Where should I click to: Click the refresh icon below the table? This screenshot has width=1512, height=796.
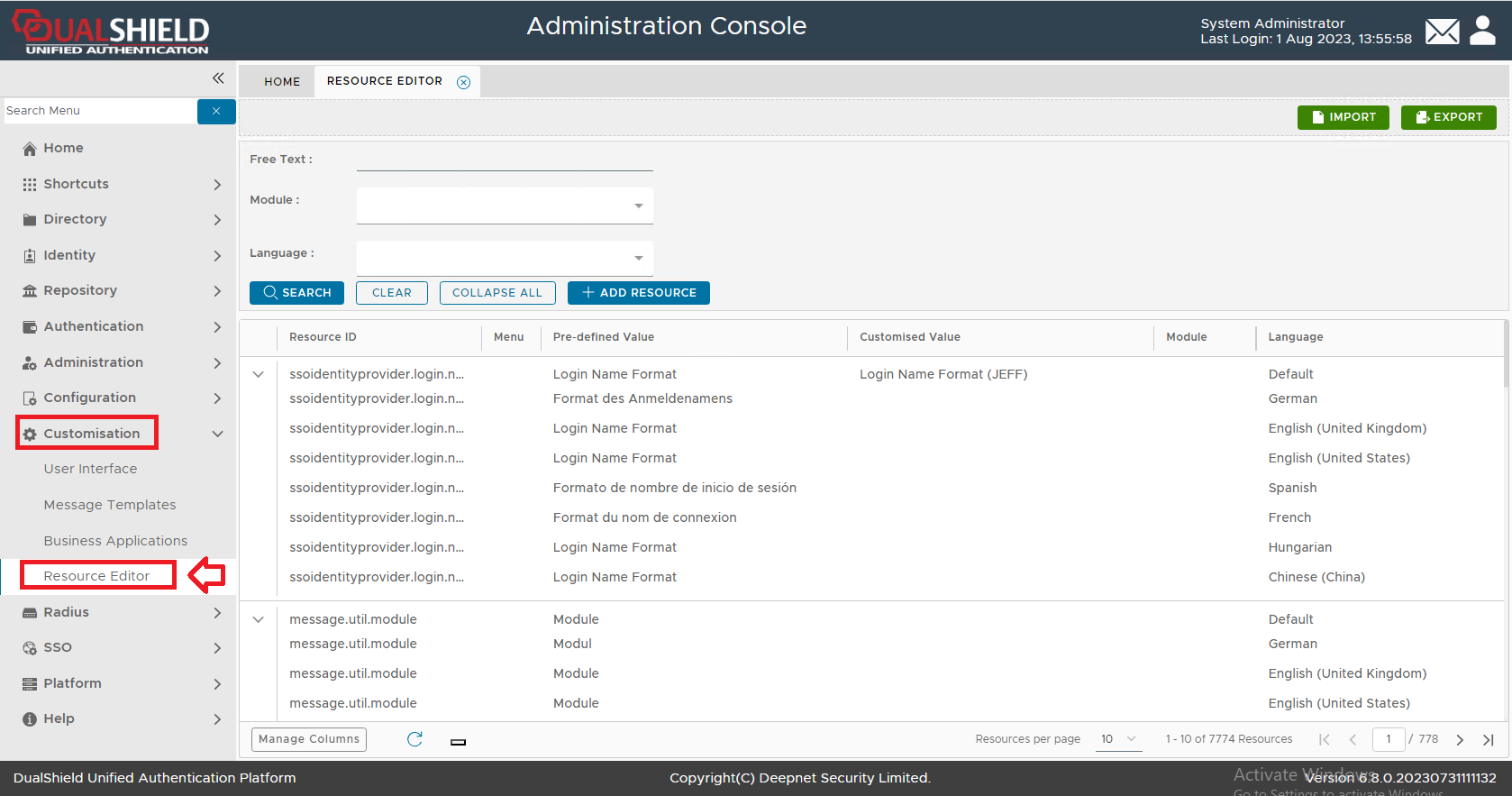tap(414, 739)
